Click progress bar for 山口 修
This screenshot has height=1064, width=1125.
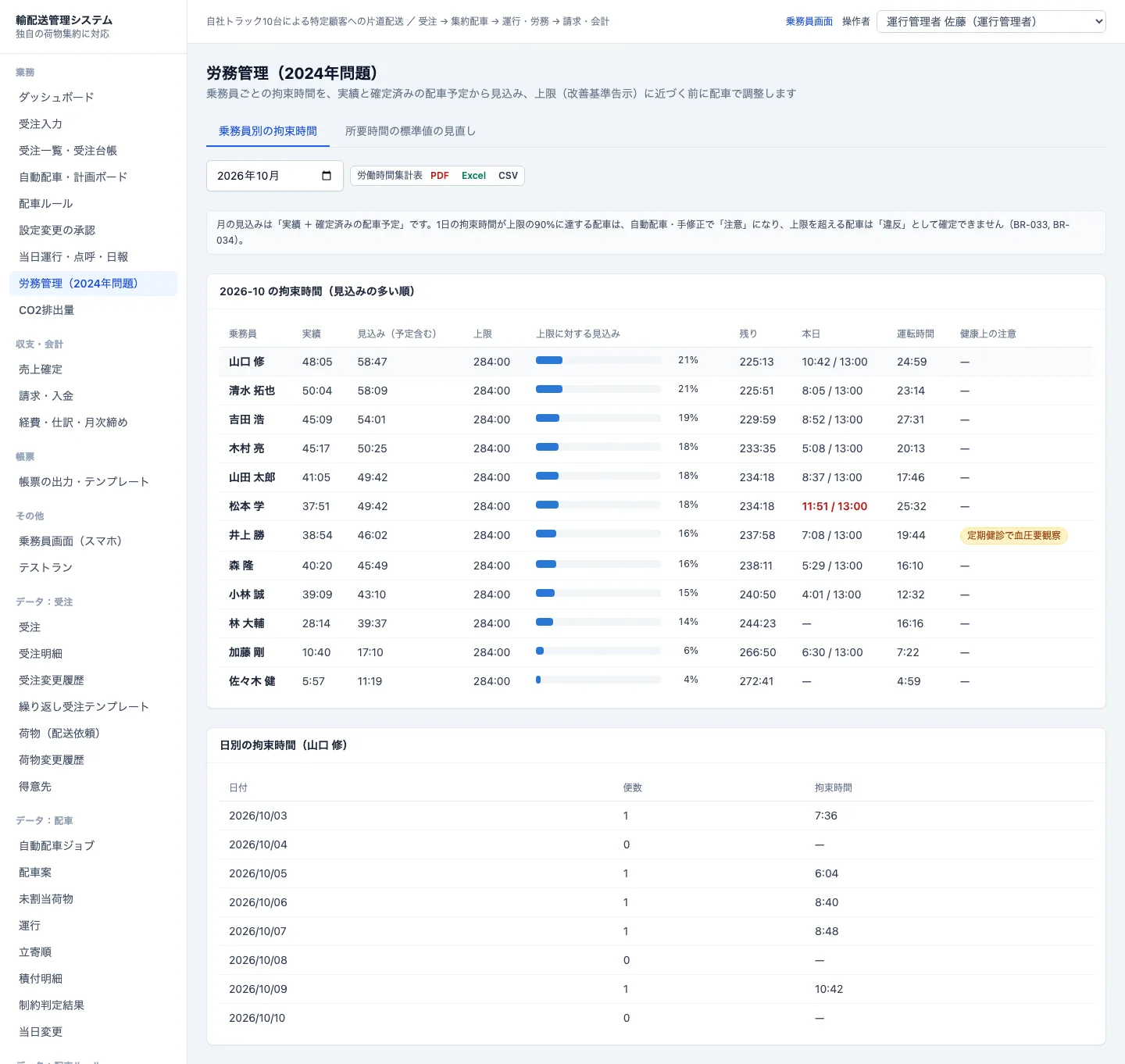click(598, 360)
